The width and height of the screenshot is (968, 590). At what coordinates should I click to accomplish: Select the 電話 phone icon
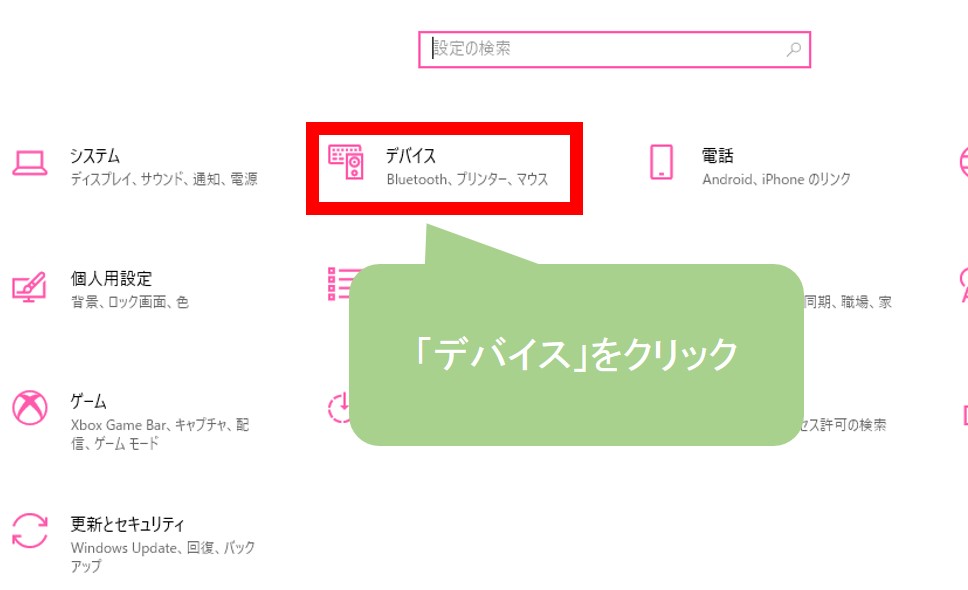pyautogui.click(x=661, y=162)
